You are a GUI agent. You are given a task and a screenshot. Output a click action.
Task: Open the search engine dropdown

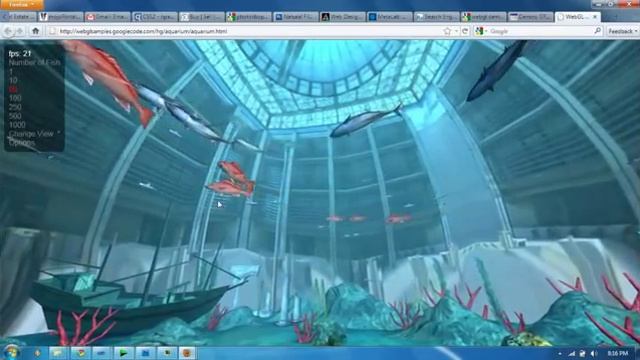coord(481,31)
